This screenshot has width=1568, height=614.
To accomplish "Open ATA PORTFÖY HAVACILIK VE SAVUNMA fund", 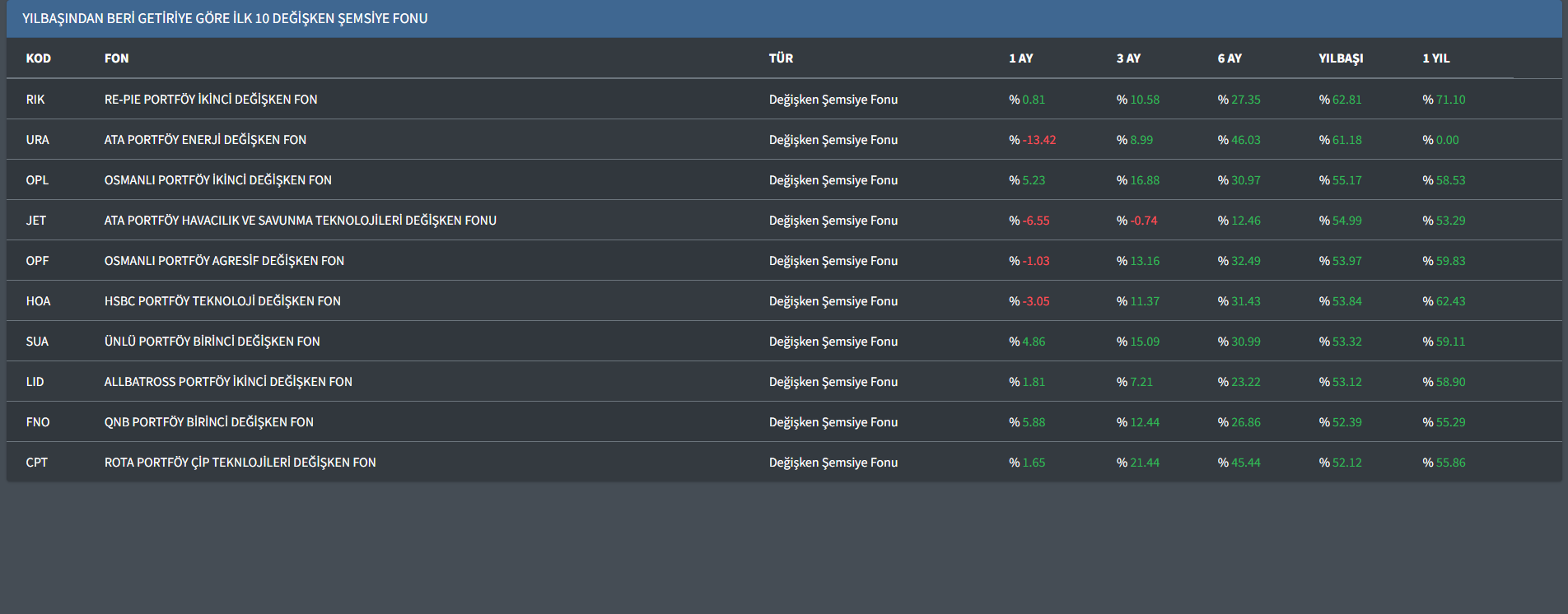I will (x=300, y=221).
